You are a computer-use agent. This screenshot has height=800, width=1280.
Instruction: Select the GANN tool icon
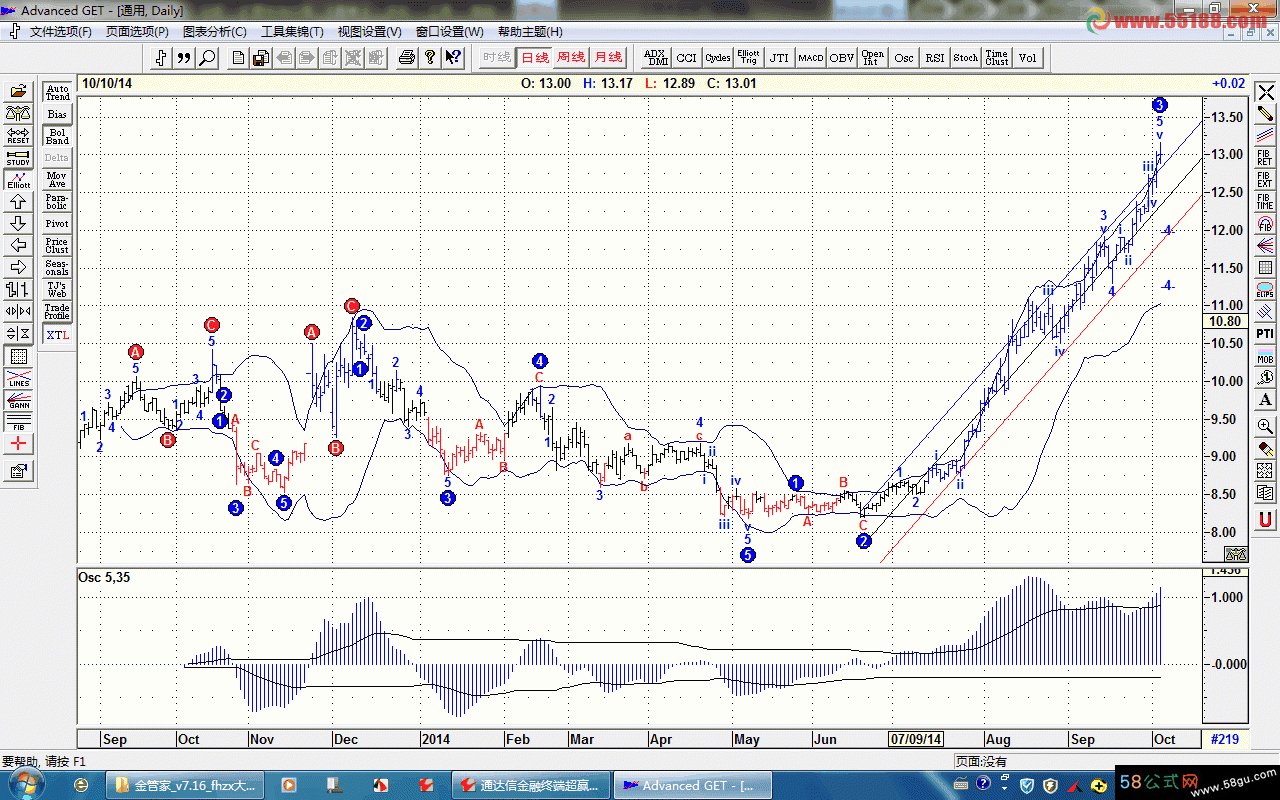[18, 400]
